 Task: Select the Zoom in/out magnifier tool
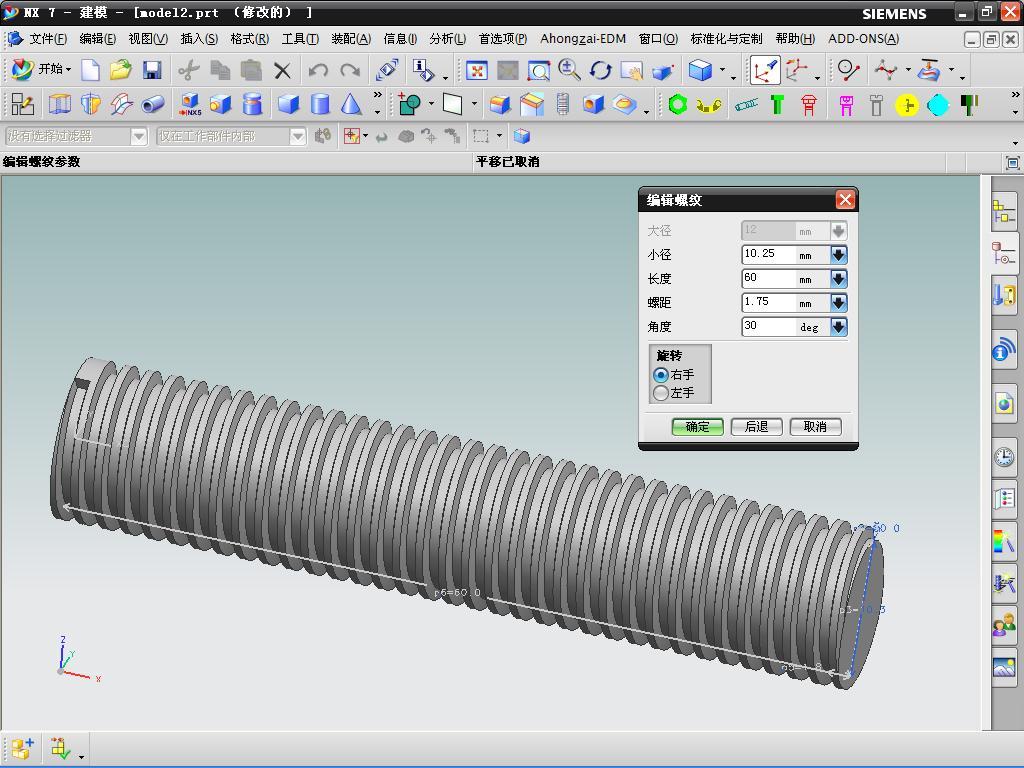coord(569,70)
